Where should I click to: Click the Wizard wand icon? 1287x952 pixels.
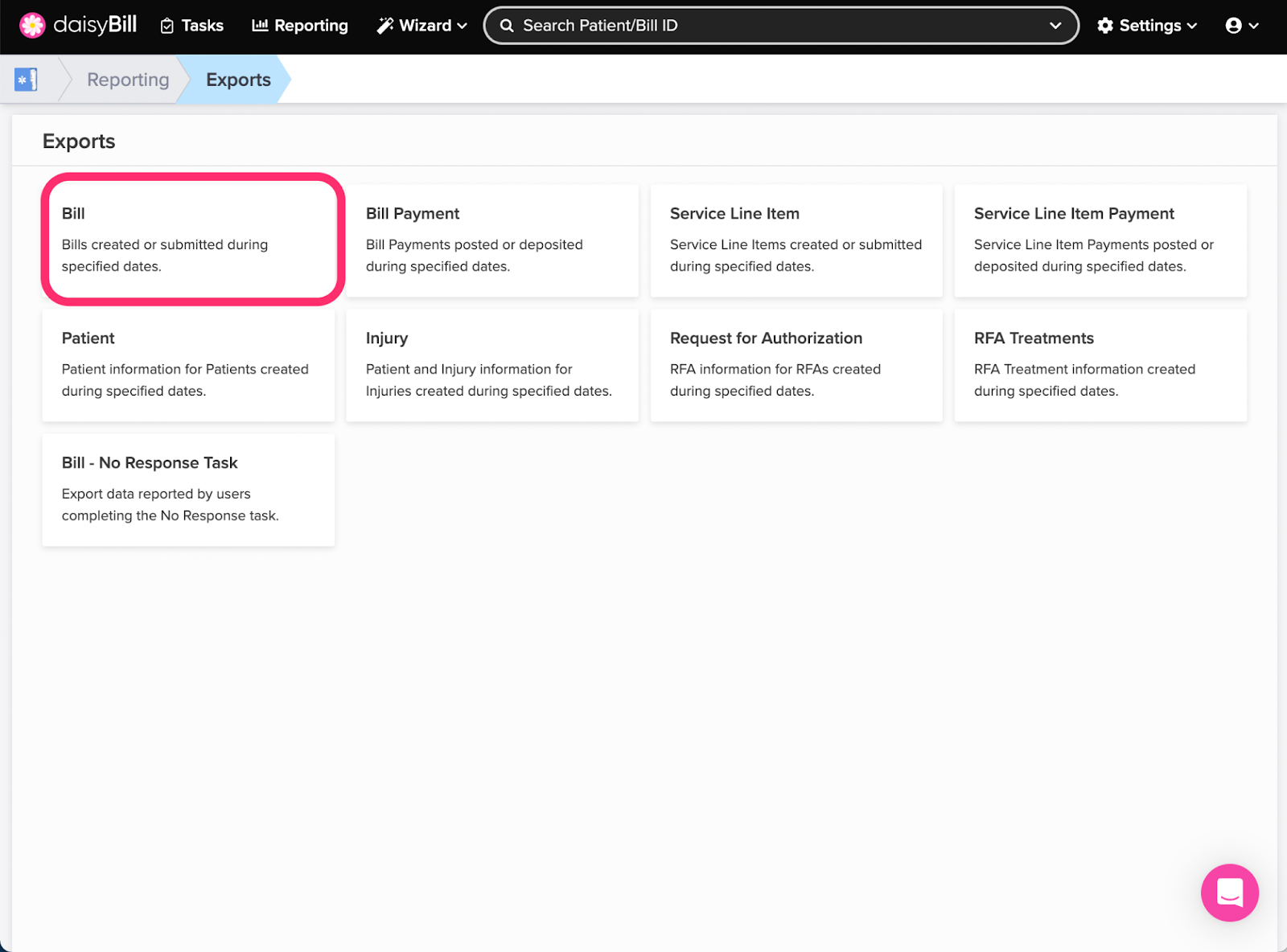tap(385, 26)
